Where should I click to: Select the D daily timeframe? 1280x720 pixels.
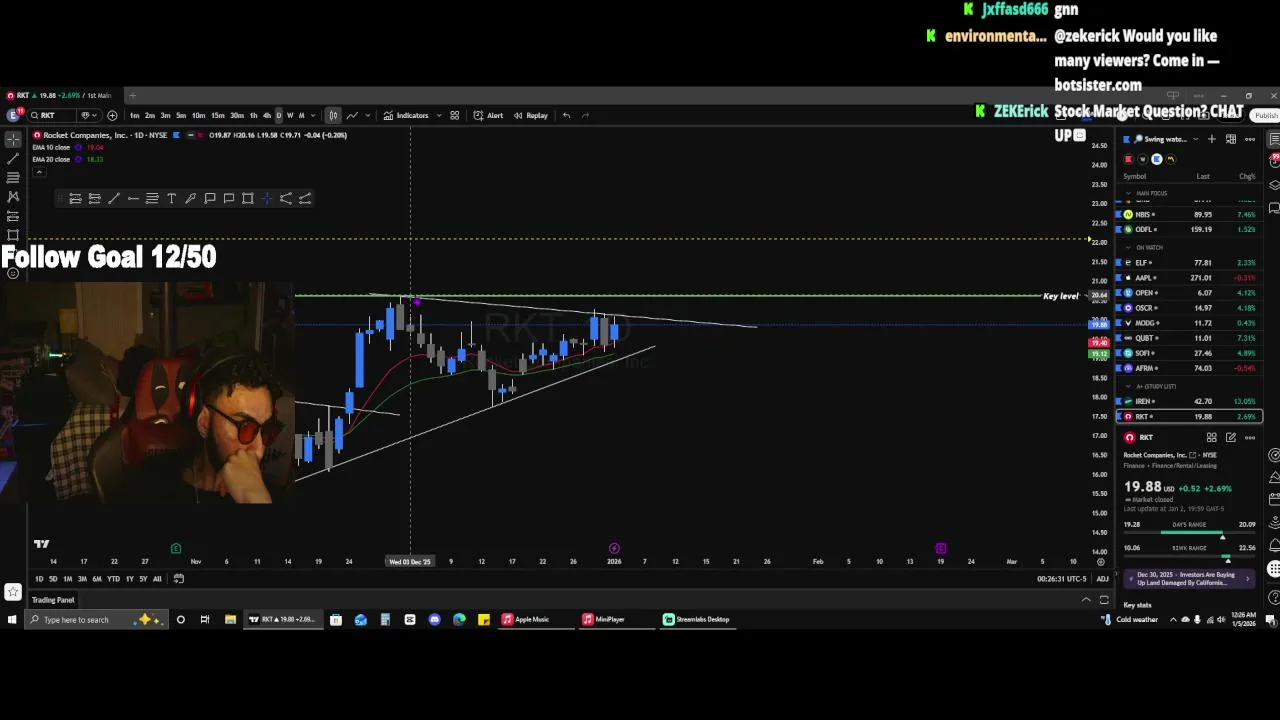click(278, 115)
